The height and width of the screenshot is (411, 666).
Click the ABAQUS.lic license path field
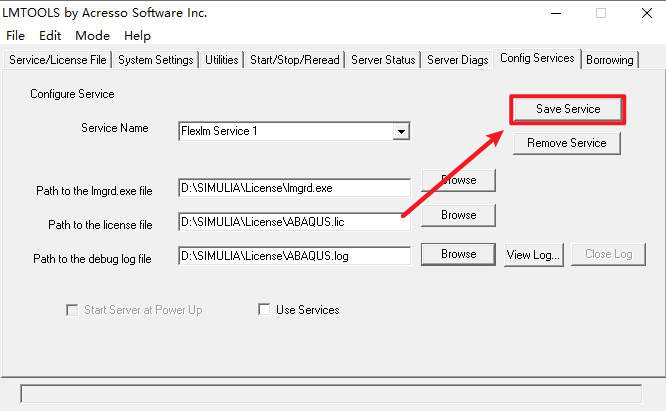(294, 221)
